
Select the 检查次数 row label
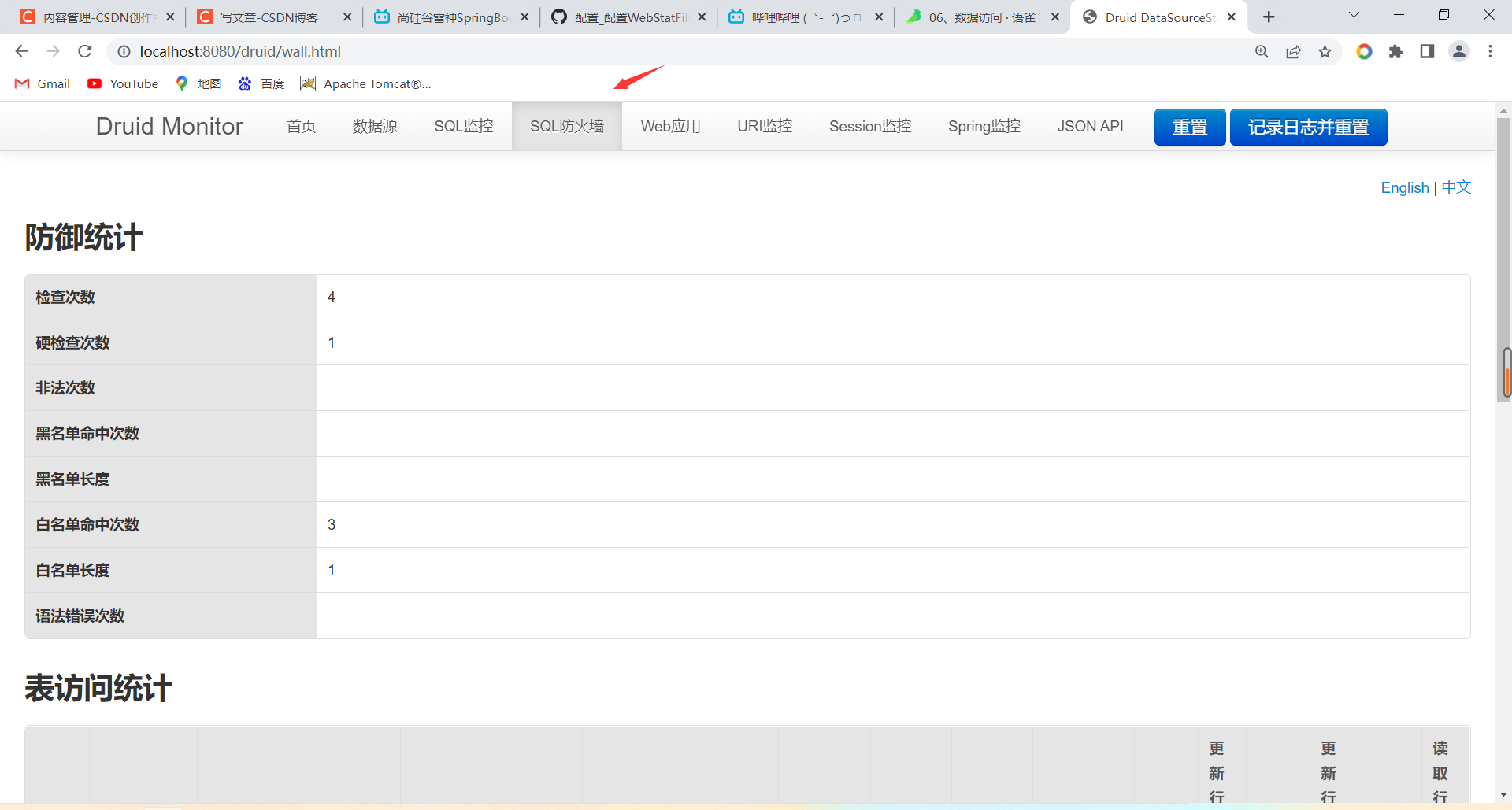(x=65, y=297)
